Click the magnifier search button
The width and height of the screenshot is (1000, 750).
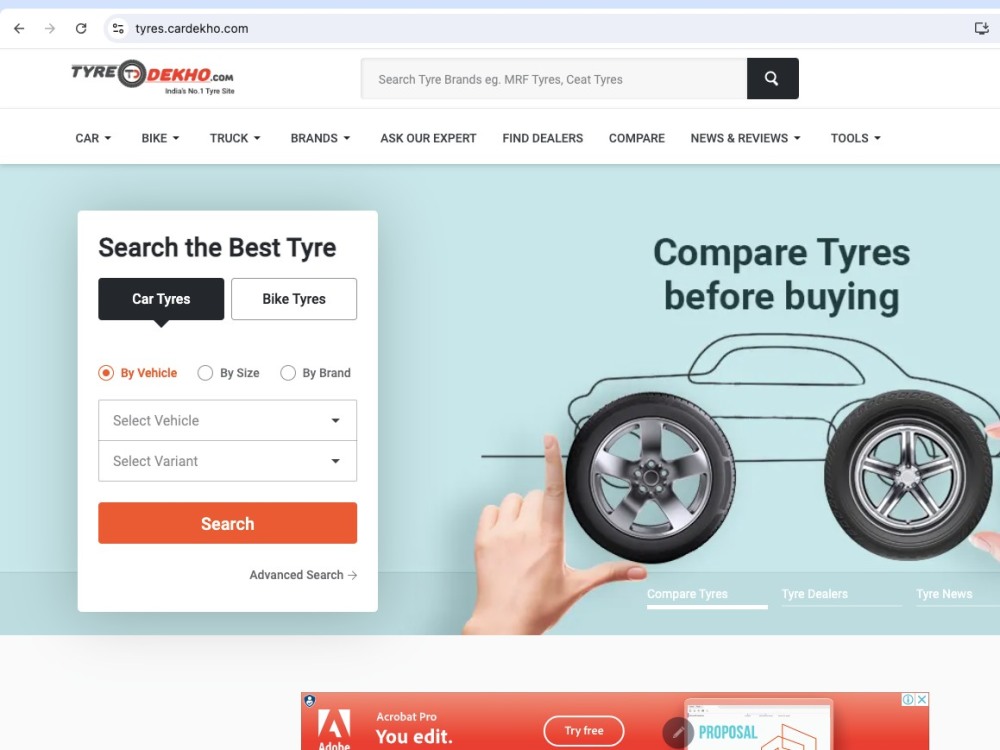772,78
